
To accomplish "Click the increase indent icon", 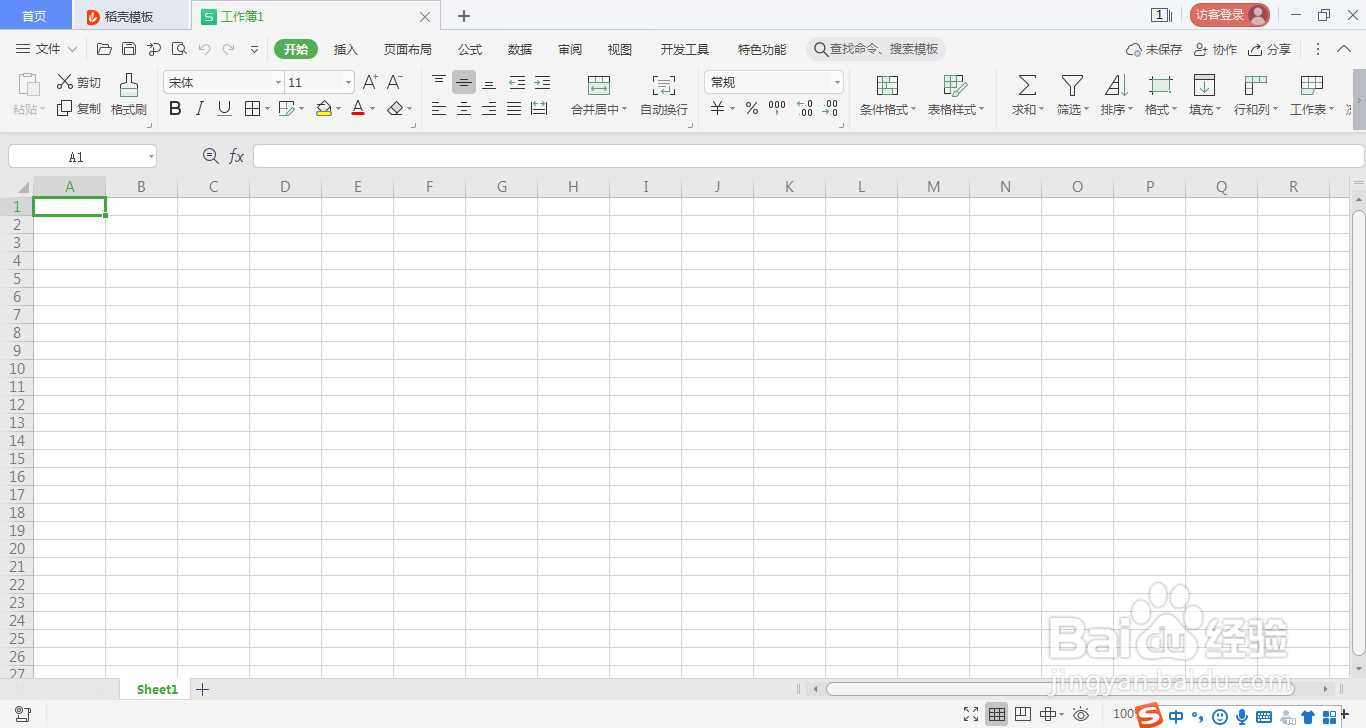I will coord(542,82).
